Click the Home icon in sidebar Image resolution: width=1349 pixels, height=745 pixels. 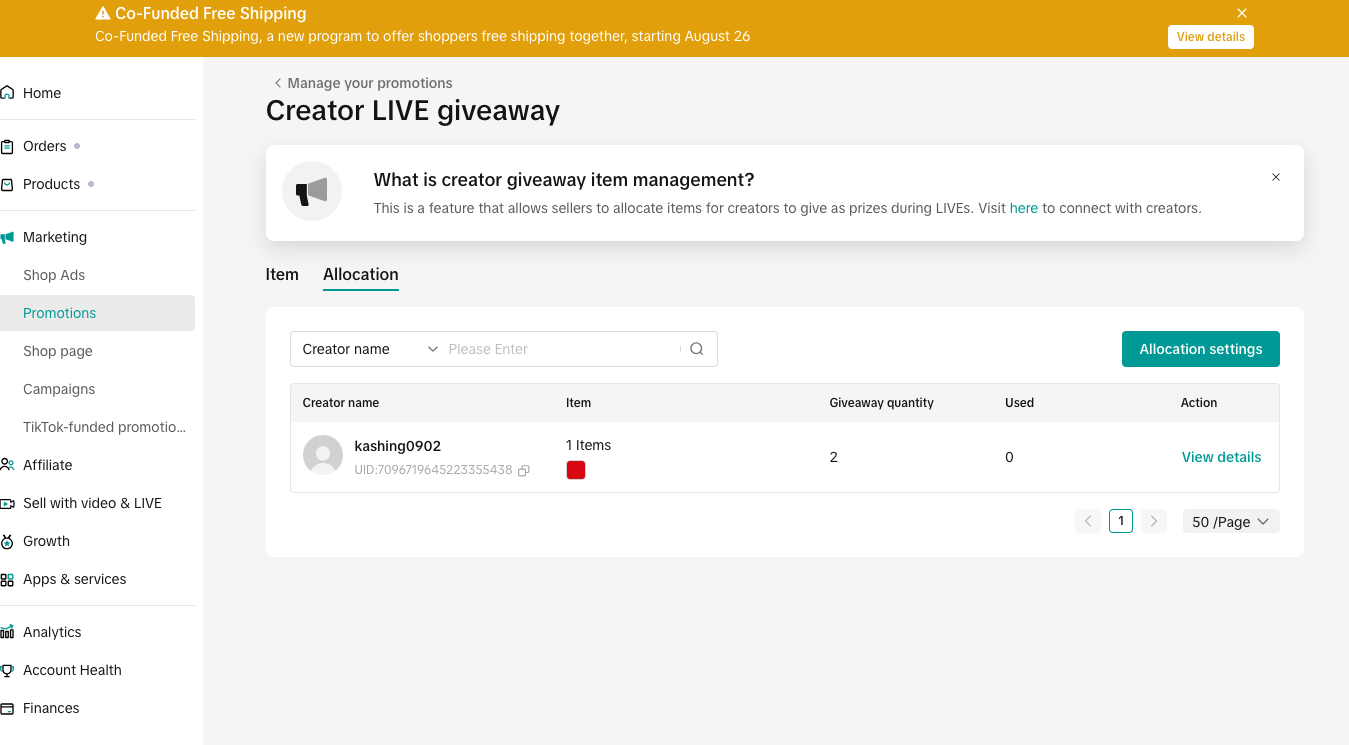(8, 93)
